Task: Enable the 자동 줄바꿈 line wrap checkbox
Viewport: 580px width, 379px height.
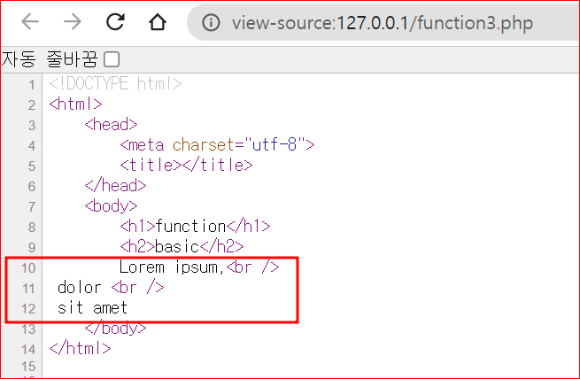Action: 111,60
